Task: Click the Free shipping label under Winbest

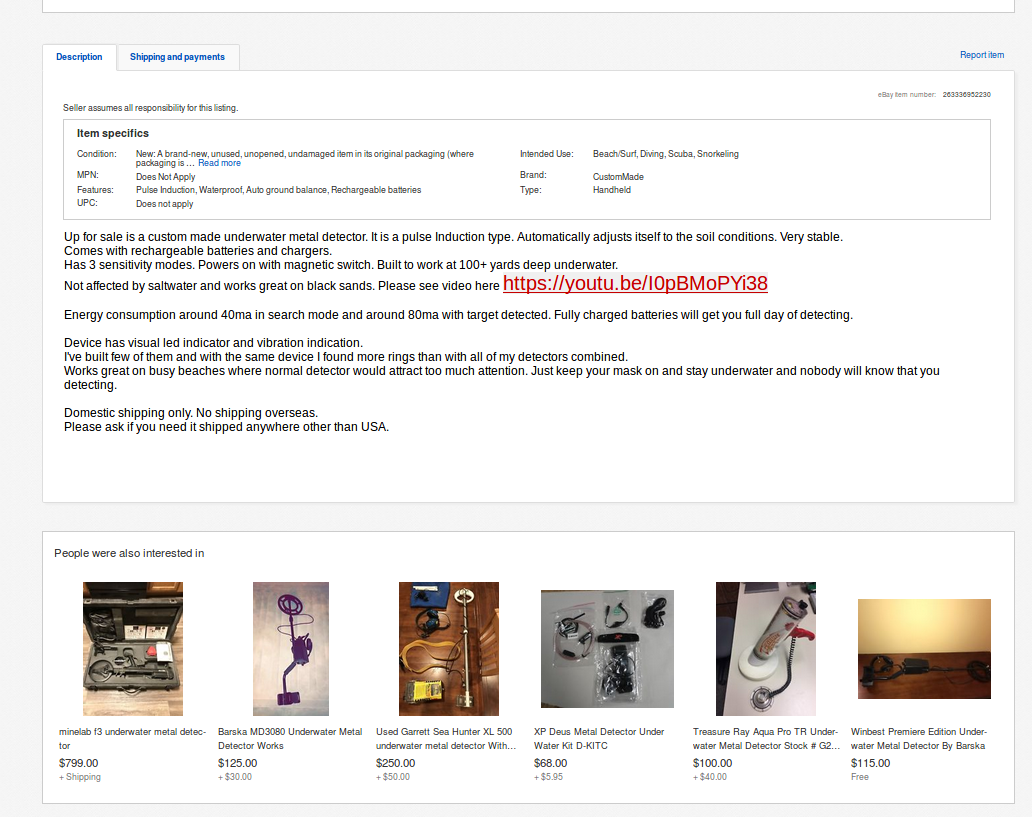Action: click(x=860, y=777)
